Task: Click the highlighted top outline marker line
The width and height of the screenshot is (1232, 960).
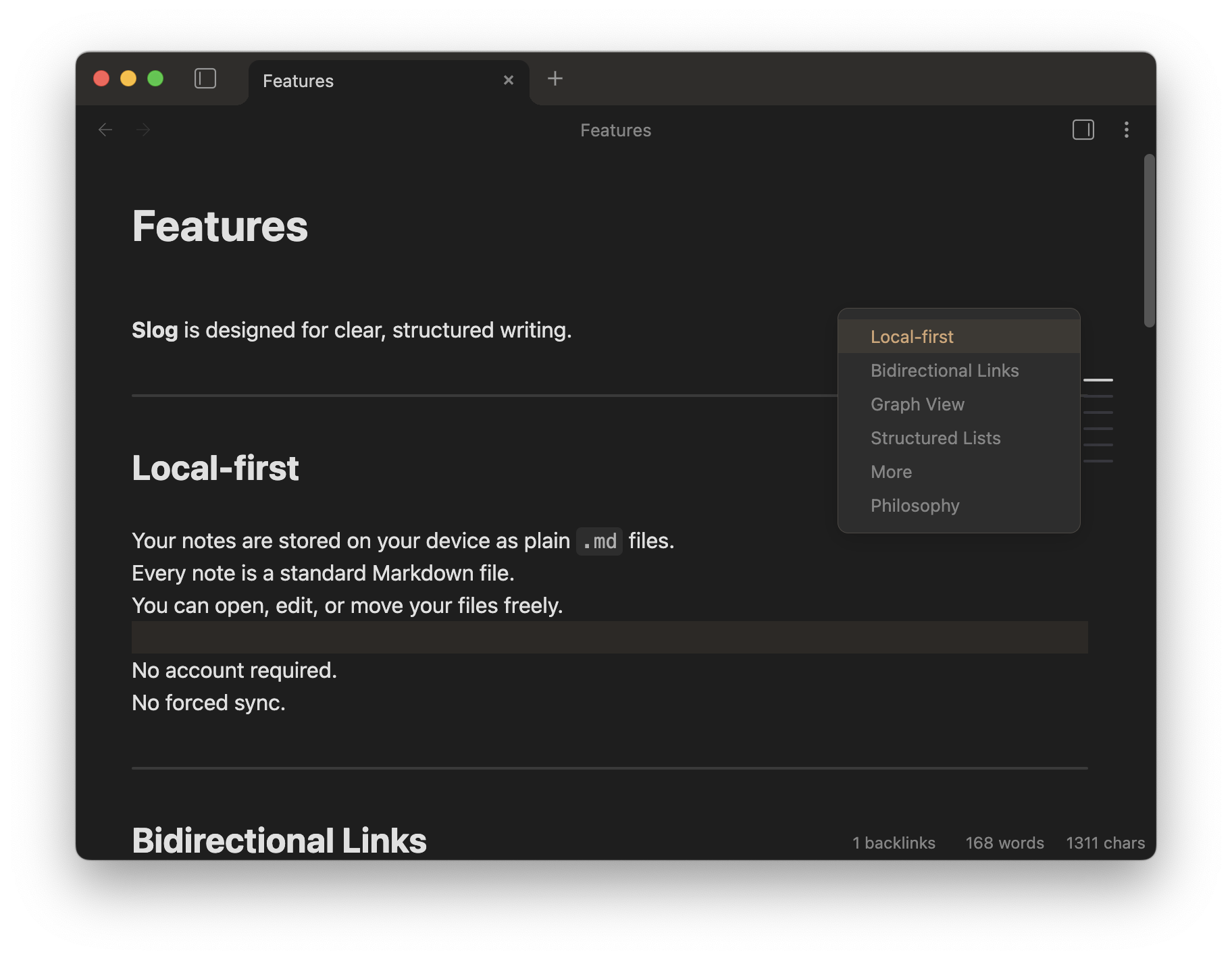Action: pos(1098,380)
